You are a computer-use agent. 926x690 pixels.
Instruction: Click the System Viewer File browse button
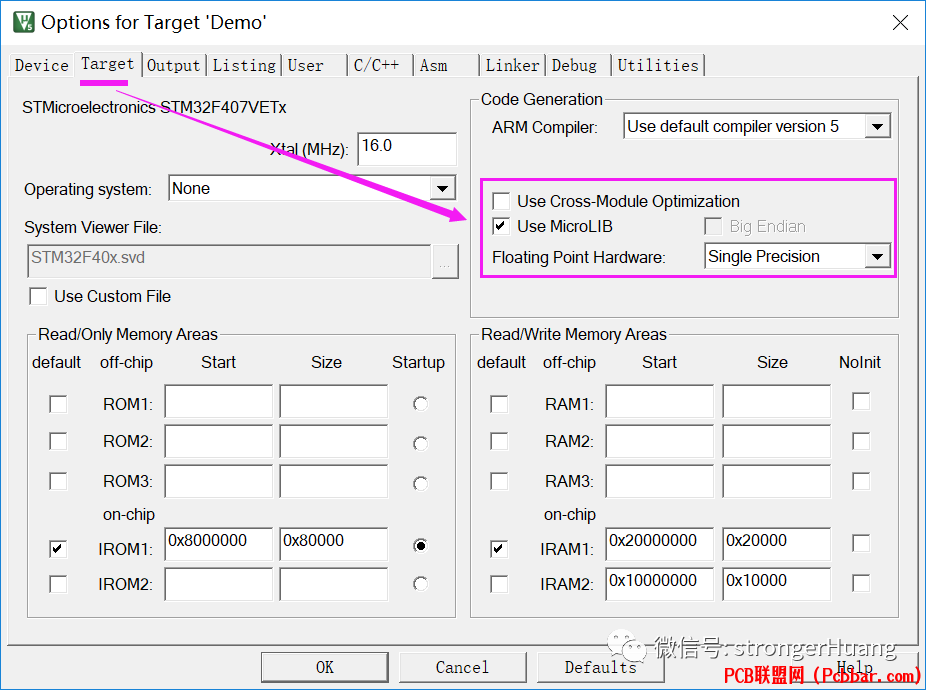coord(445,261)
